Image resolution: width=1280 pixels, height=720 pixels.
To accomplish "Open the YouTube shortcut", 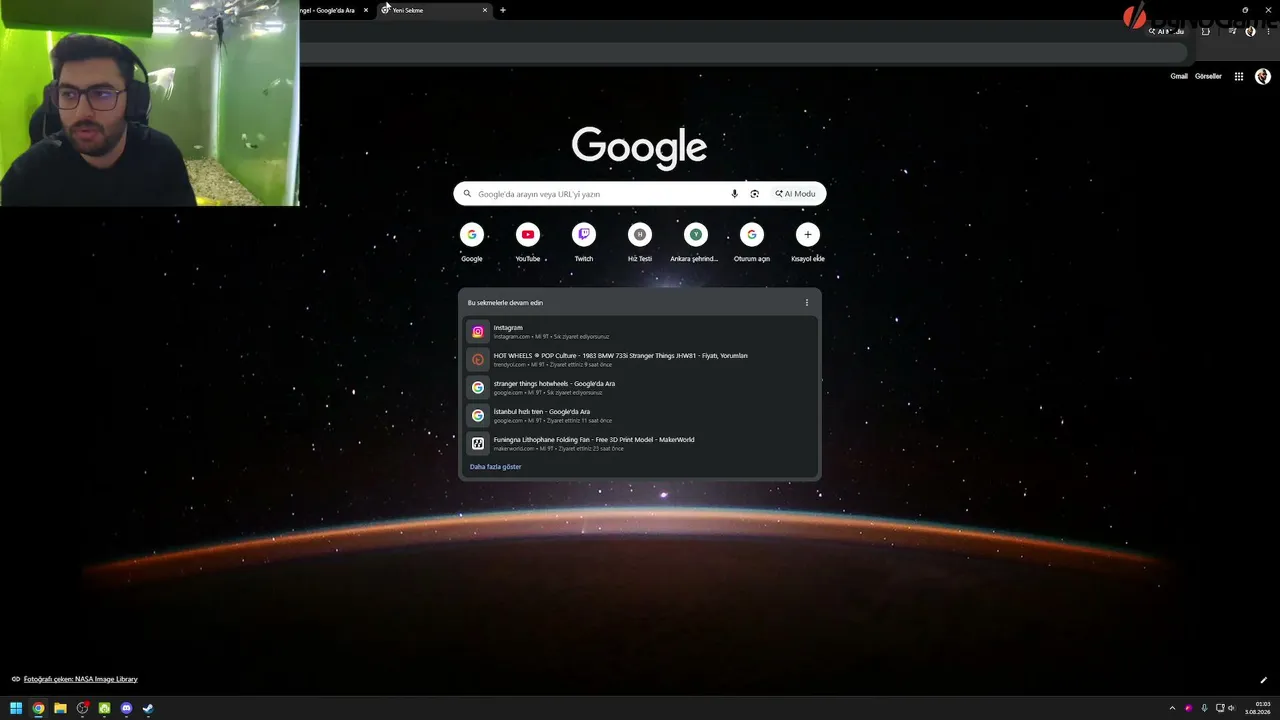I will [528, 242].
